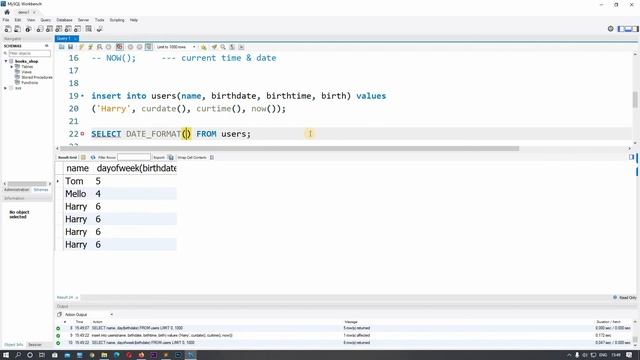The height and width of the screenshot is (360, 640).
Task: Expand the sys schema node
Action: [x=6, y=88]
